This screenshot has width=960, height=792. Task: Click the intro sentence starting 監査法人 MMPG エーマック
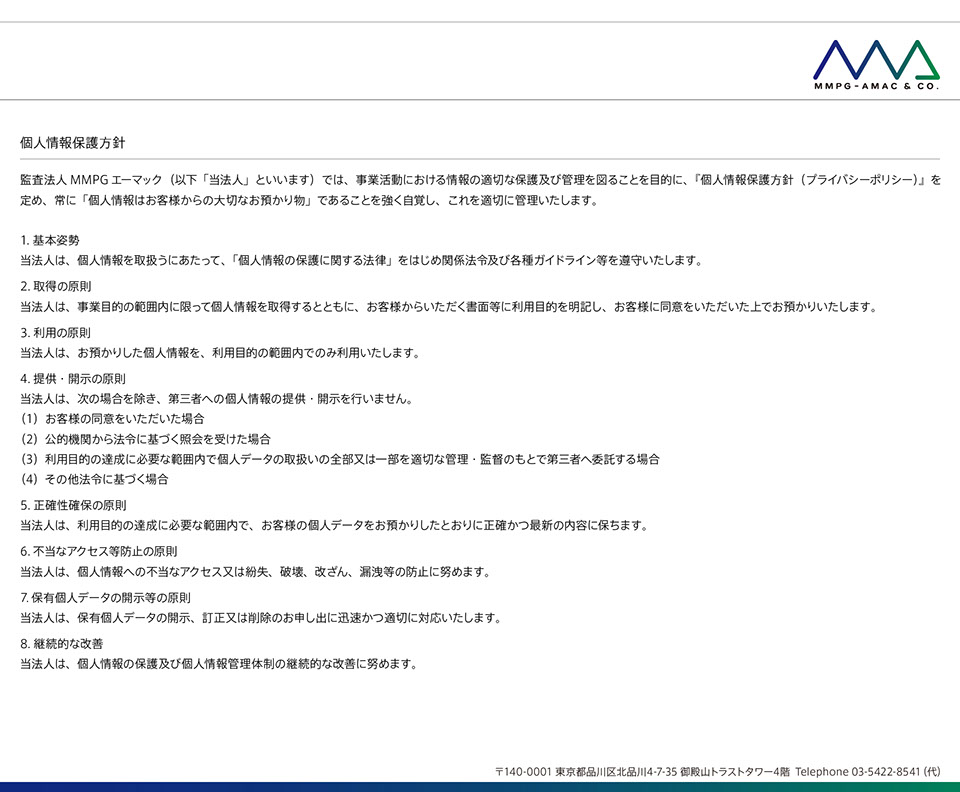[480, 180]
